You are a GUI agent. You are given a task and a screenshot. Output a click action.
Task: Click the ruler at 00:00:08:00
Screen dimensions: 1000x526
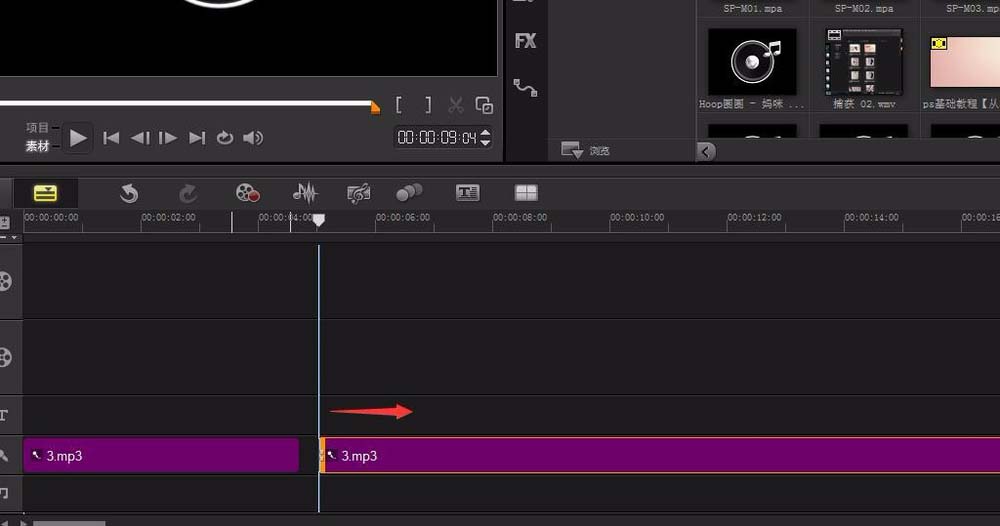(x=520, y=217)
